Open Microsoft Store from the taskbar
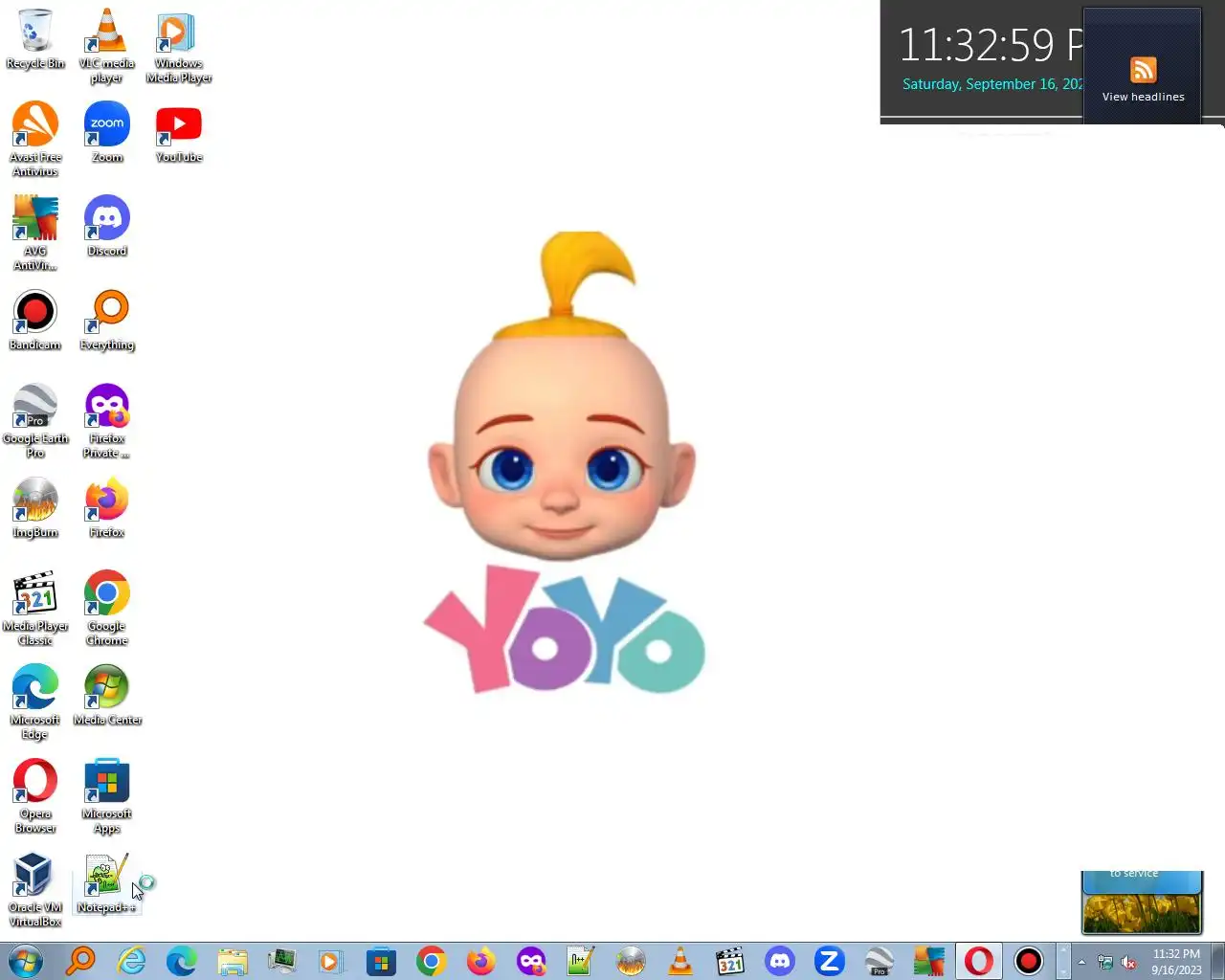 [381, 961]
